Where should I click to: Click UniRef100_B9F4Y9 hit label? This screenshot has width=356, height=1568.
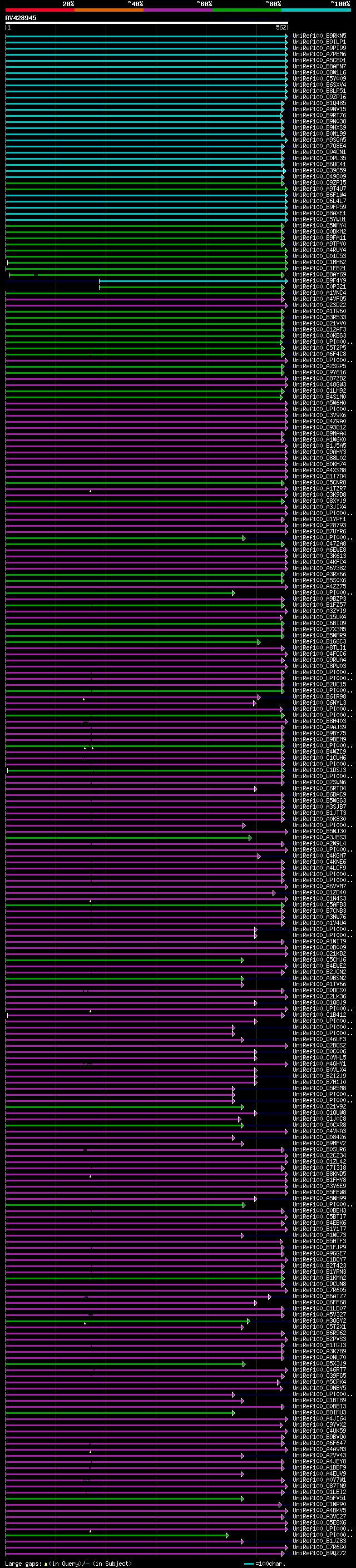click(319, 280)
